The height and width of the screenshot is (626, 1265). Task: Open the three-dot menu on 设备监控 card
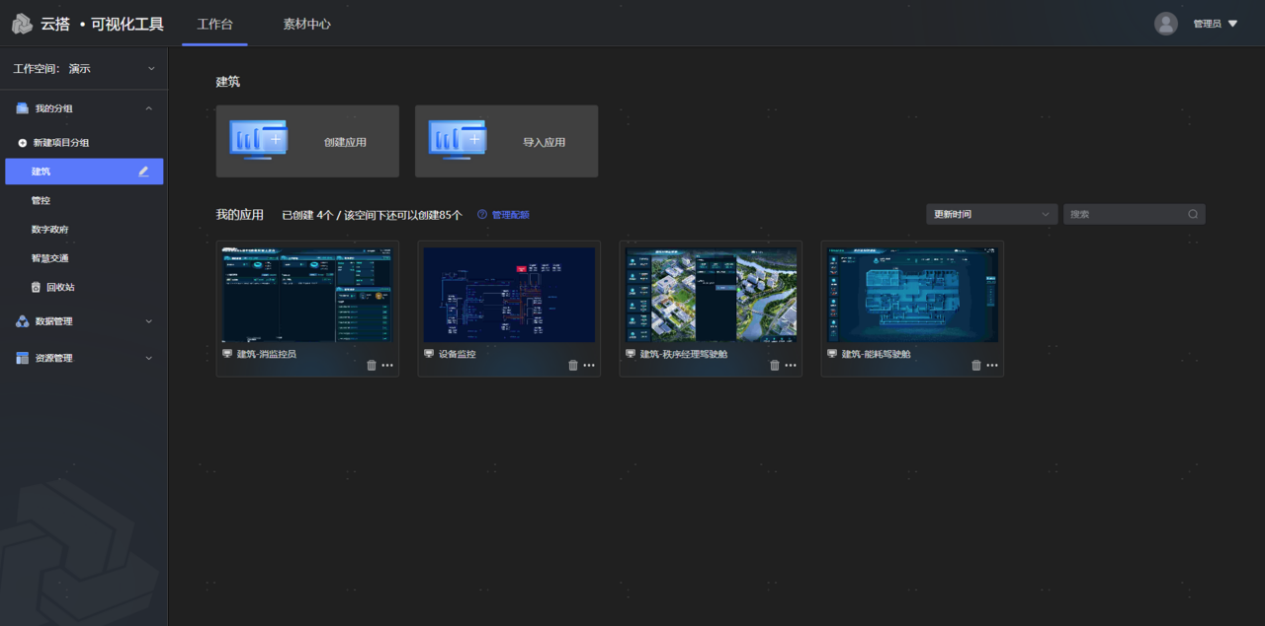pos(589,366)
